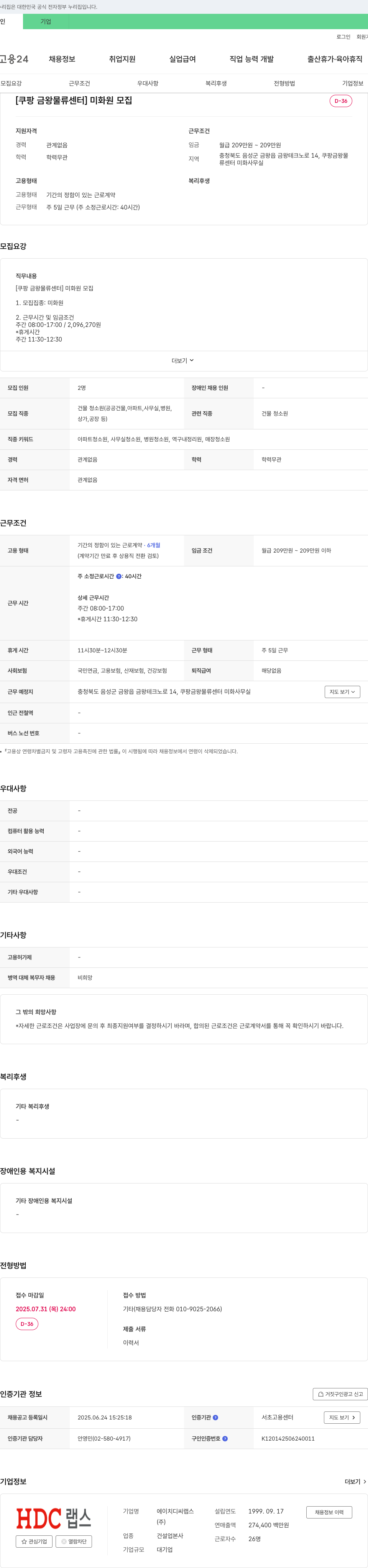Click 로그인 link
This screenshot has height=1568, width=368.
pos(343,37)
